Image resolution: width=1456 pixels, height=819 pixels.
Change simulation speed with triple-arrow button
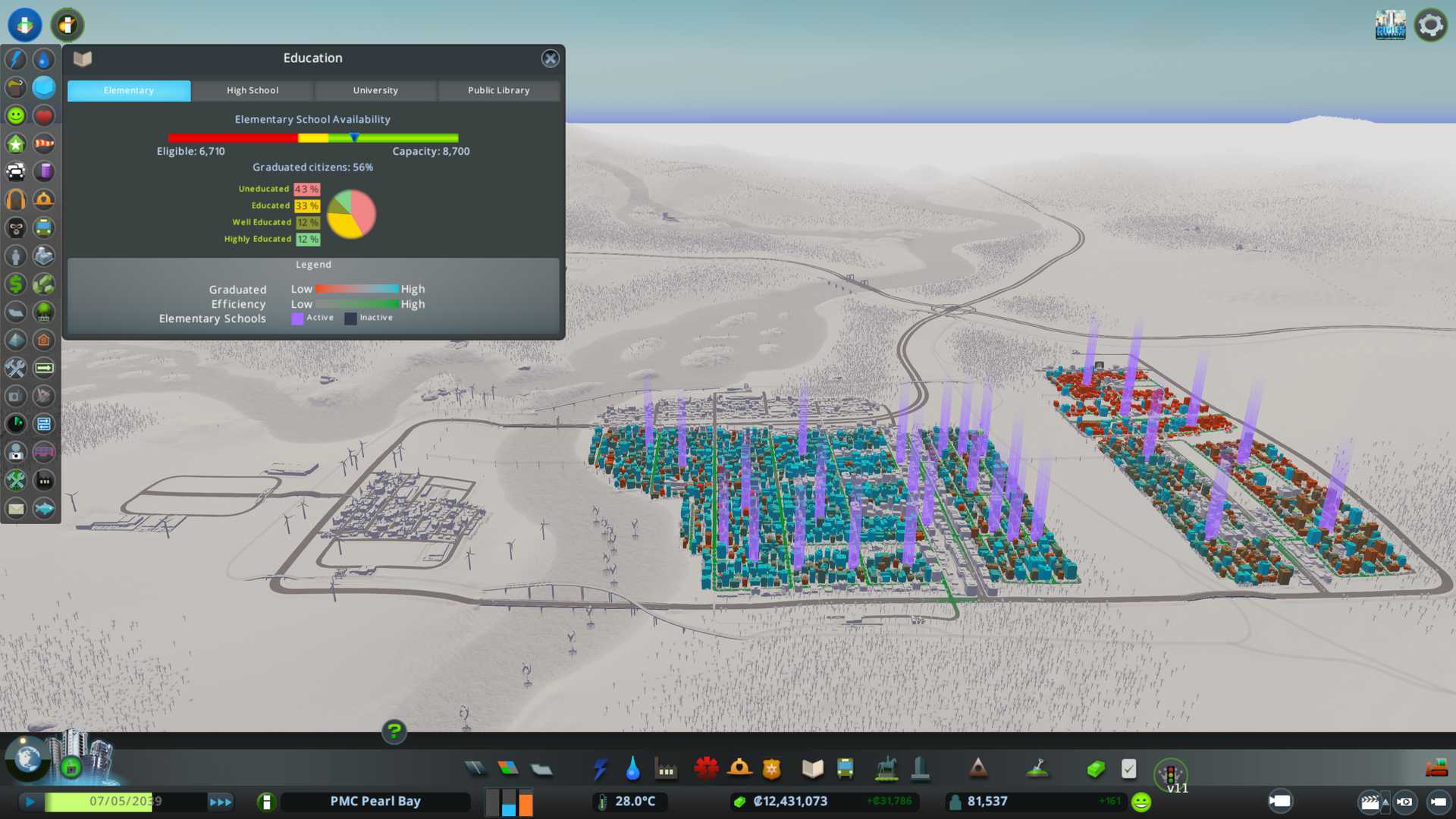pyautogui.click(x=221, y=802)
